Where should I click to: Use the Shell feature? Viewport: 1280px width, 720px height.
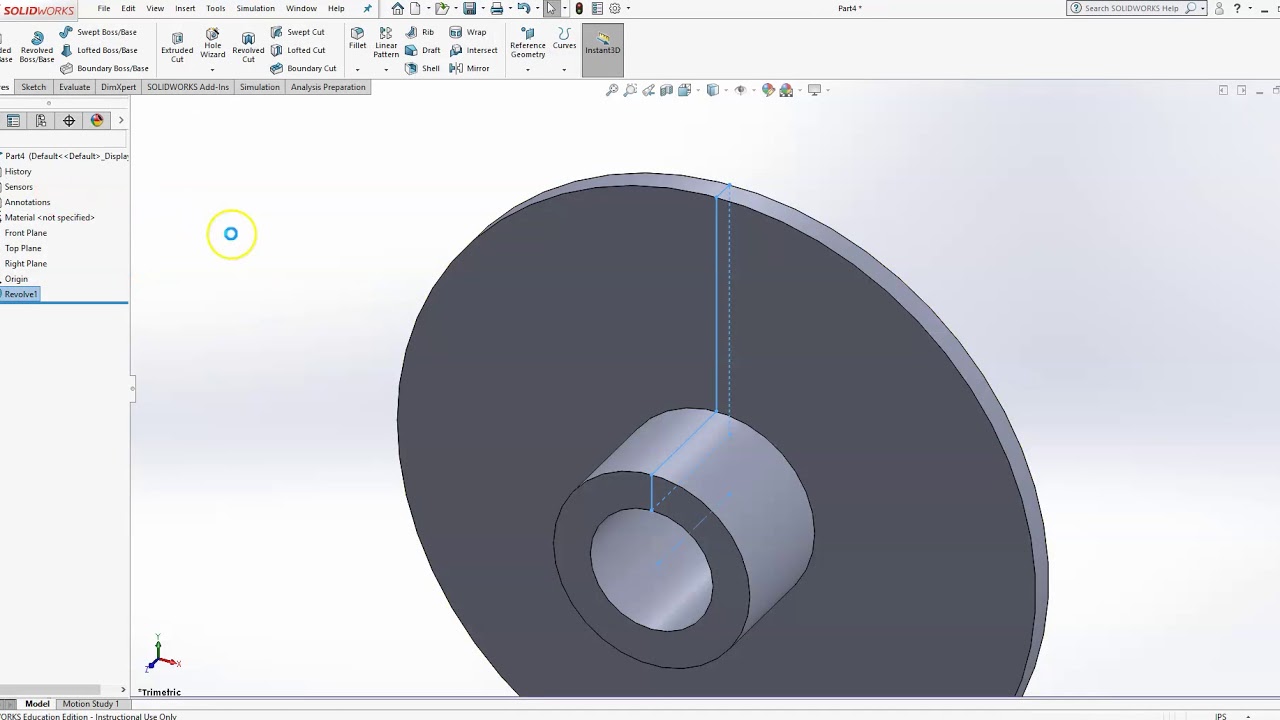422,68
